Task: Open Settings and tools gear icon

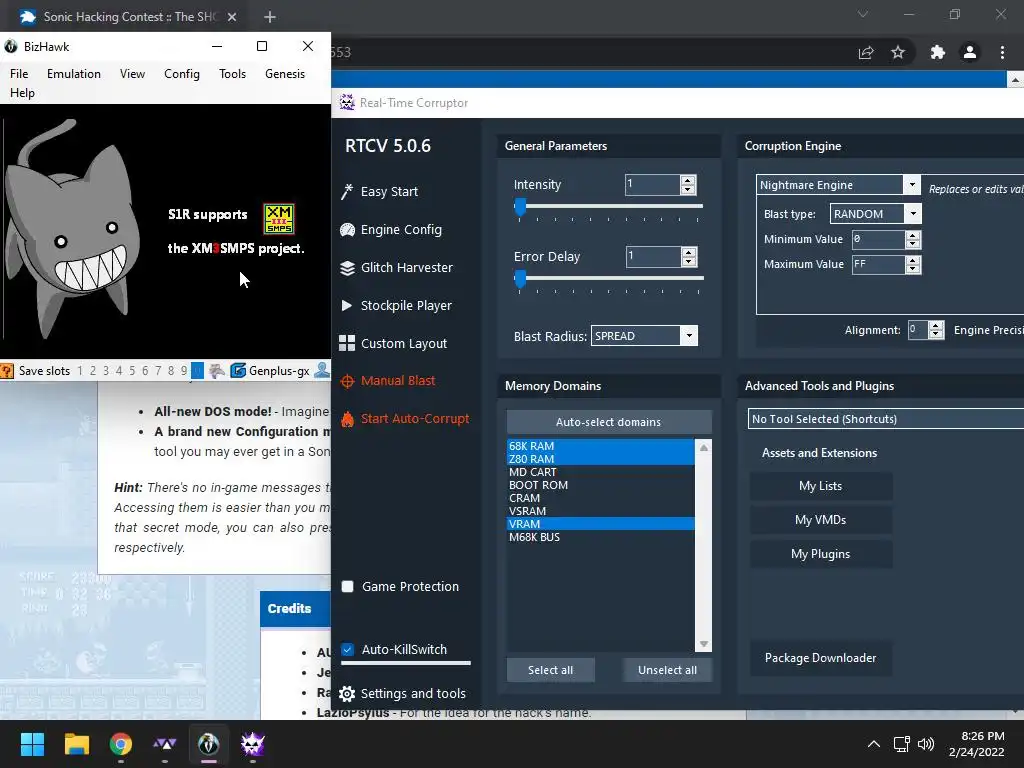Action: coord(347,694)
